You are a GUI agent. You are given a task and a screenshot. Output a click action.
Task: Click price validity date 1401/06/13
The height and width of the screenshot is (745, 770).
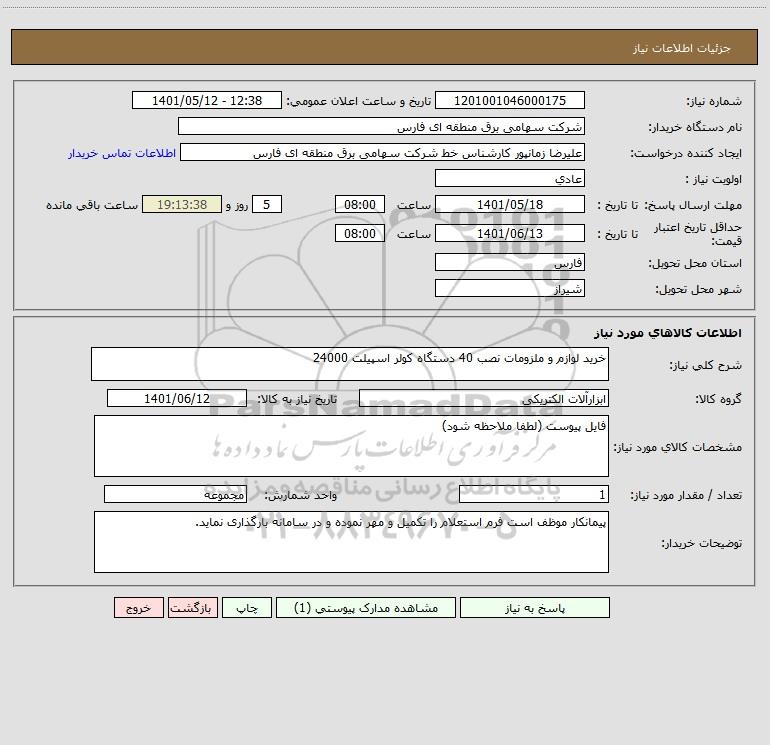(x=510, y=233)
